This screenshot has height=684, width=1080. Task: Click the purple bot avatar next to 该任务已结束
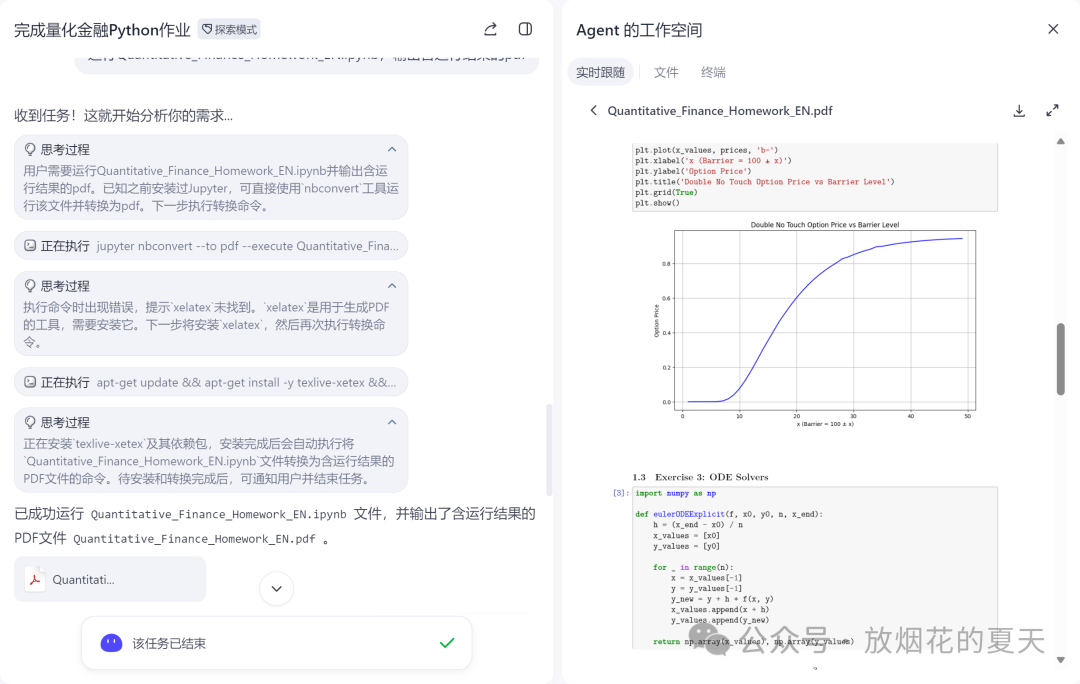(111, 643)
